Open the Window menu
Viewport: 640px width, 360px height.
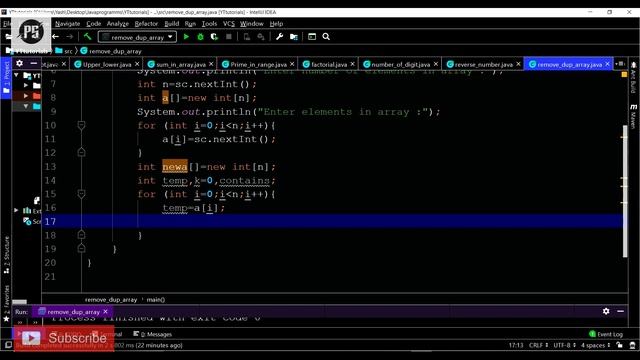(x=252, y=24)
